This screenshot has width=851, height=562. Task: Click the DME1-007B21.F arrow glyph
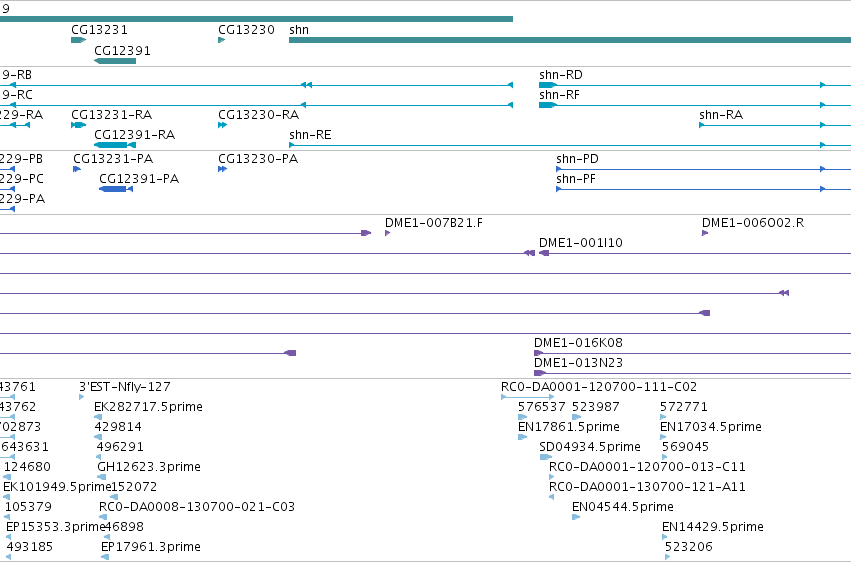[x=388, y=233]
